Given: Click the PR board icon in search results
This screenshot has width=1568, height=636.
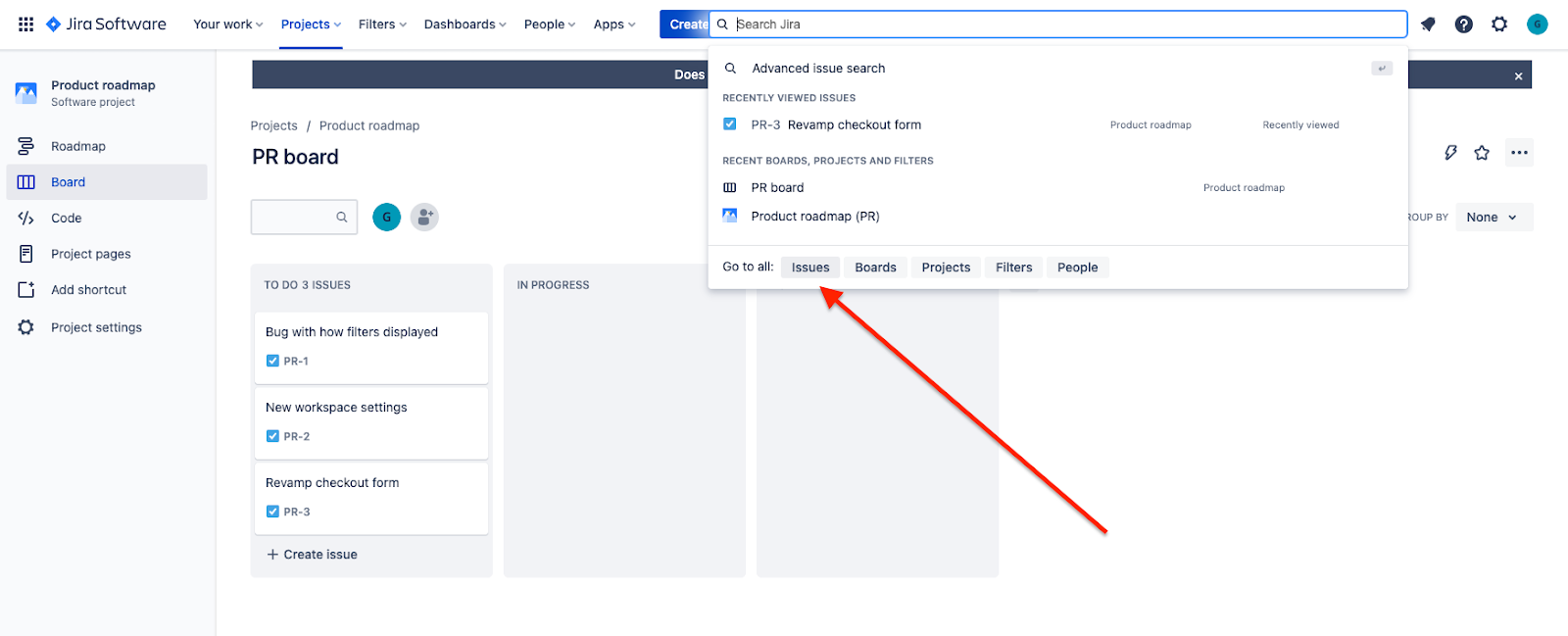Looking at the screenshot, I should [x=730, y=187].
